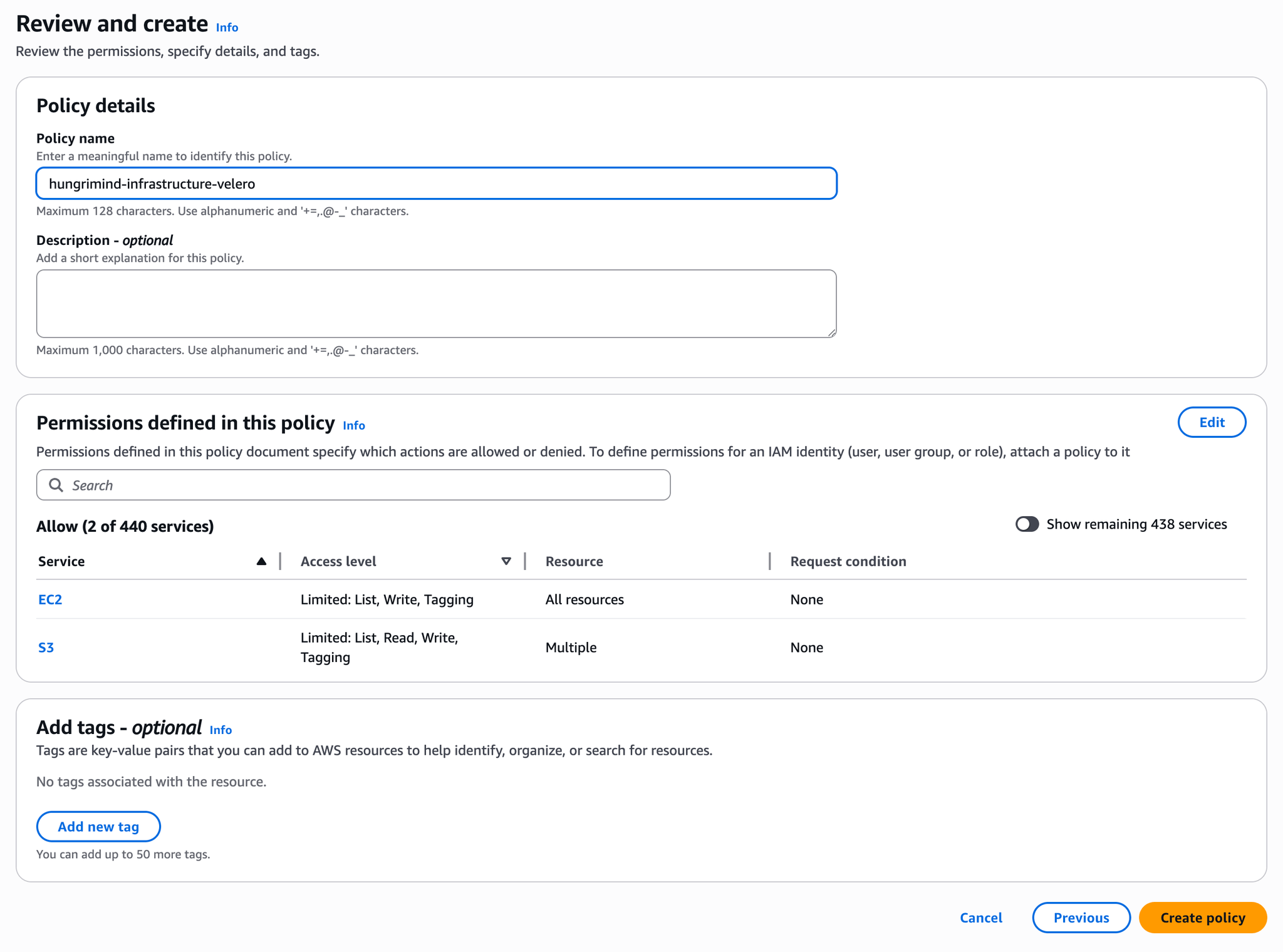1283x952 pixels.
Task: Click inside the Description text area
Action: pyautogui.click(x=437, y=304)
